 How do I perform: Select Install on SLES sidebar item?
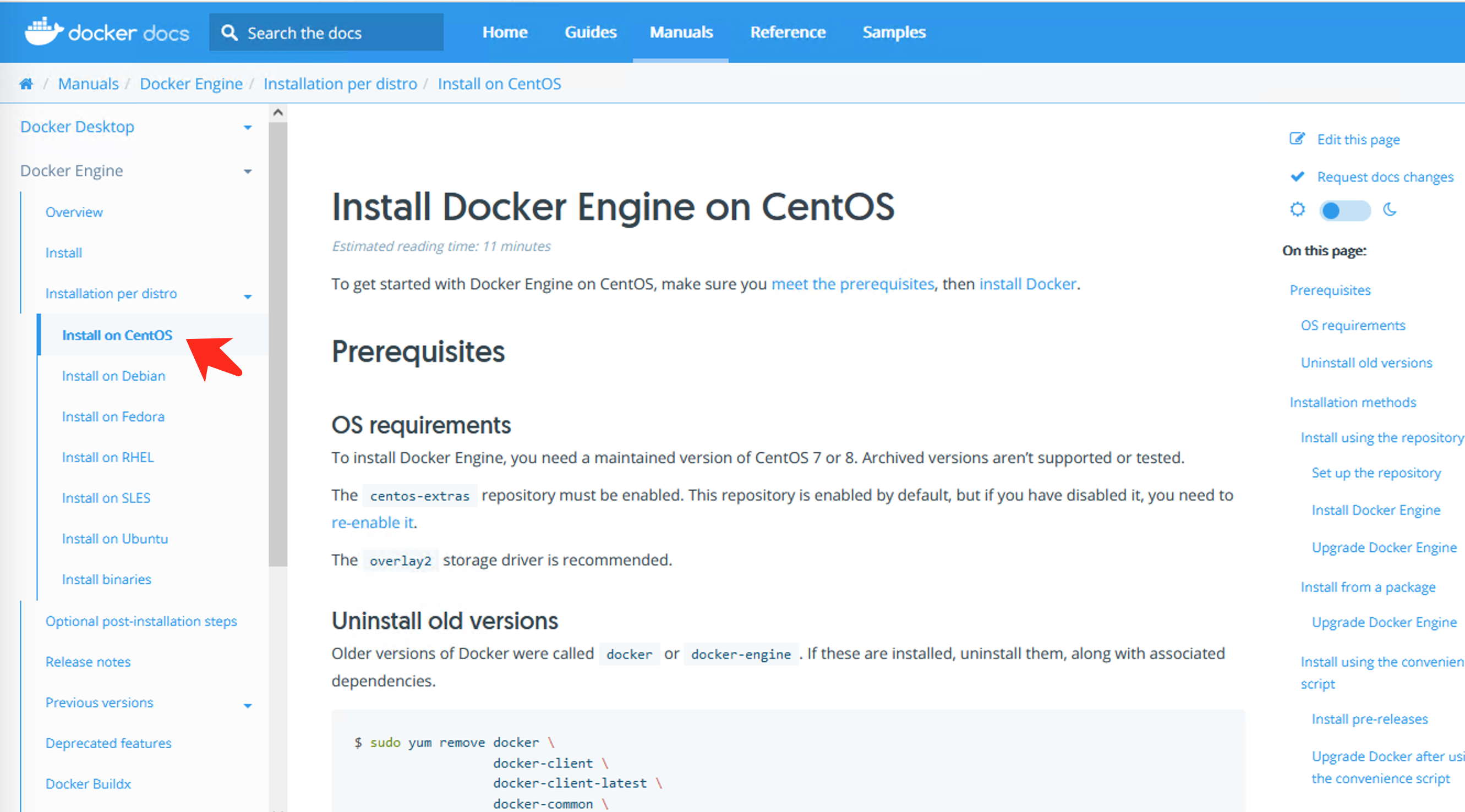click(106, 498)
